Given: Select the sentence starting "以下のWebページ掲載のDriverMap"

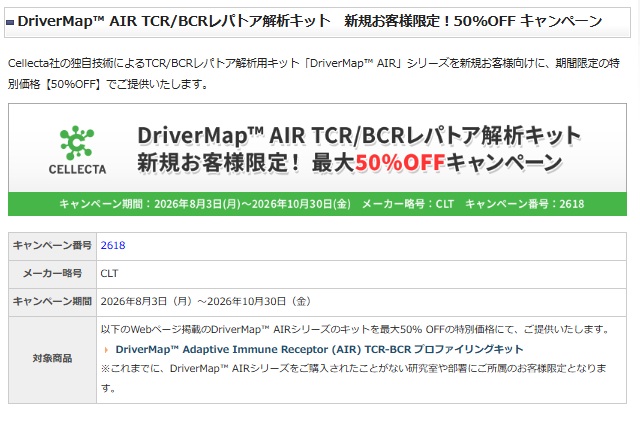Looking at the screenshot, I should coord(356,329).
